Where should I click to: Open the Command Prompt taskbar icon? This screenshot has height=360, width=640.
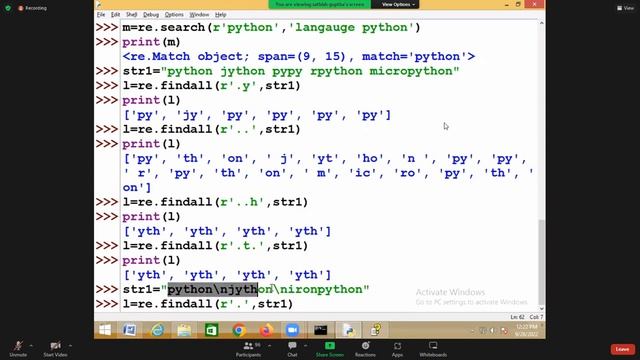coord(320,330)
